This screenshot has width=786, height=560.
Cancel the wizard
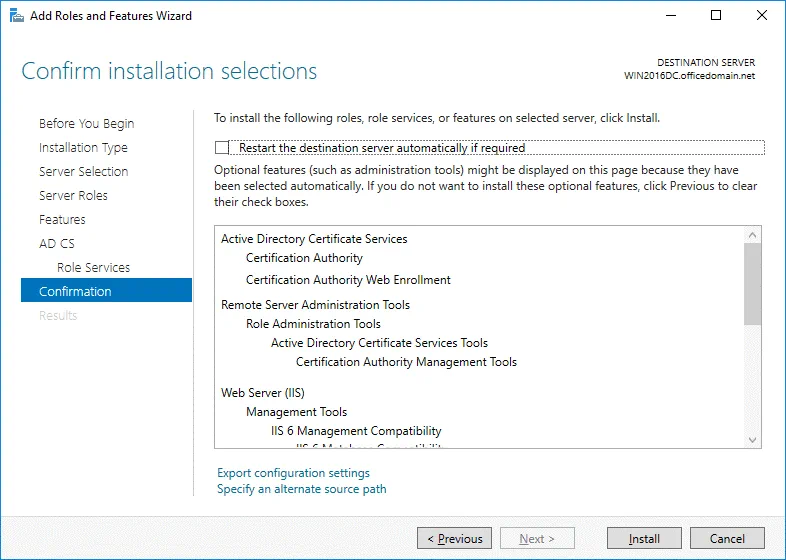tap(727, 539)
